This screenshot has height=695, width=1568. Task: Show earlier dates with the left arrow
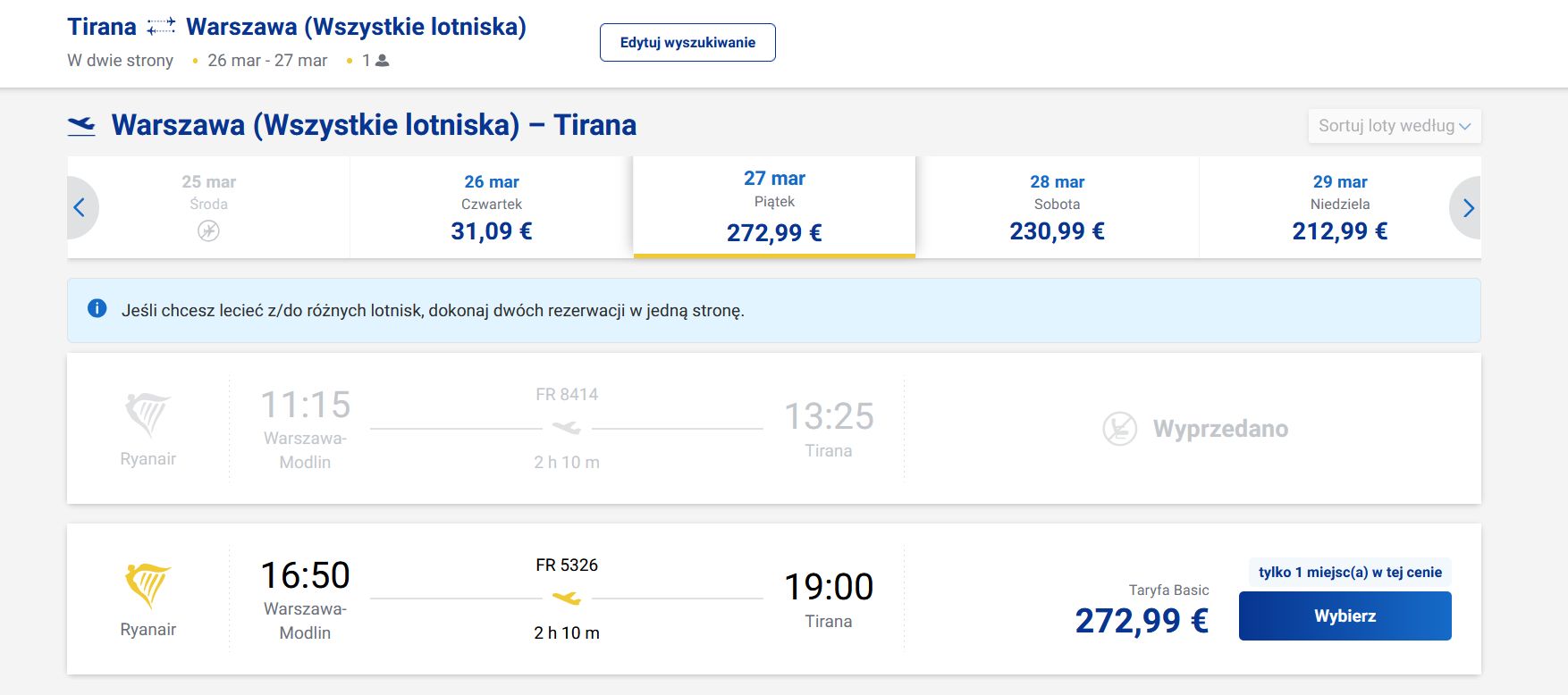click(80, 208)
